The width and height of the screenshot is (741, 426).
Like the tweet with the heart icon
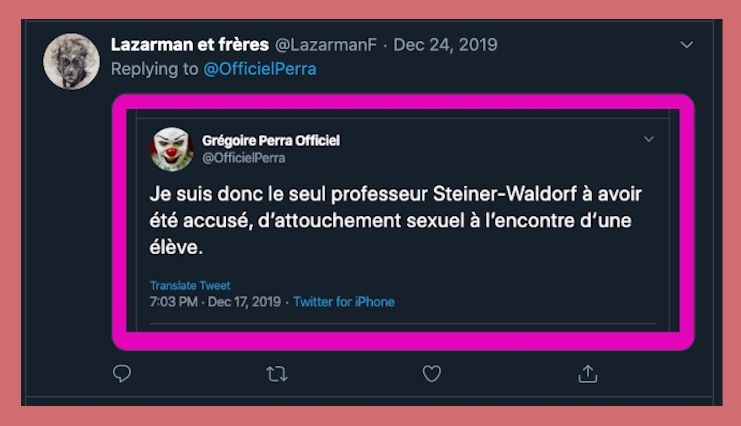coord(432,374)
